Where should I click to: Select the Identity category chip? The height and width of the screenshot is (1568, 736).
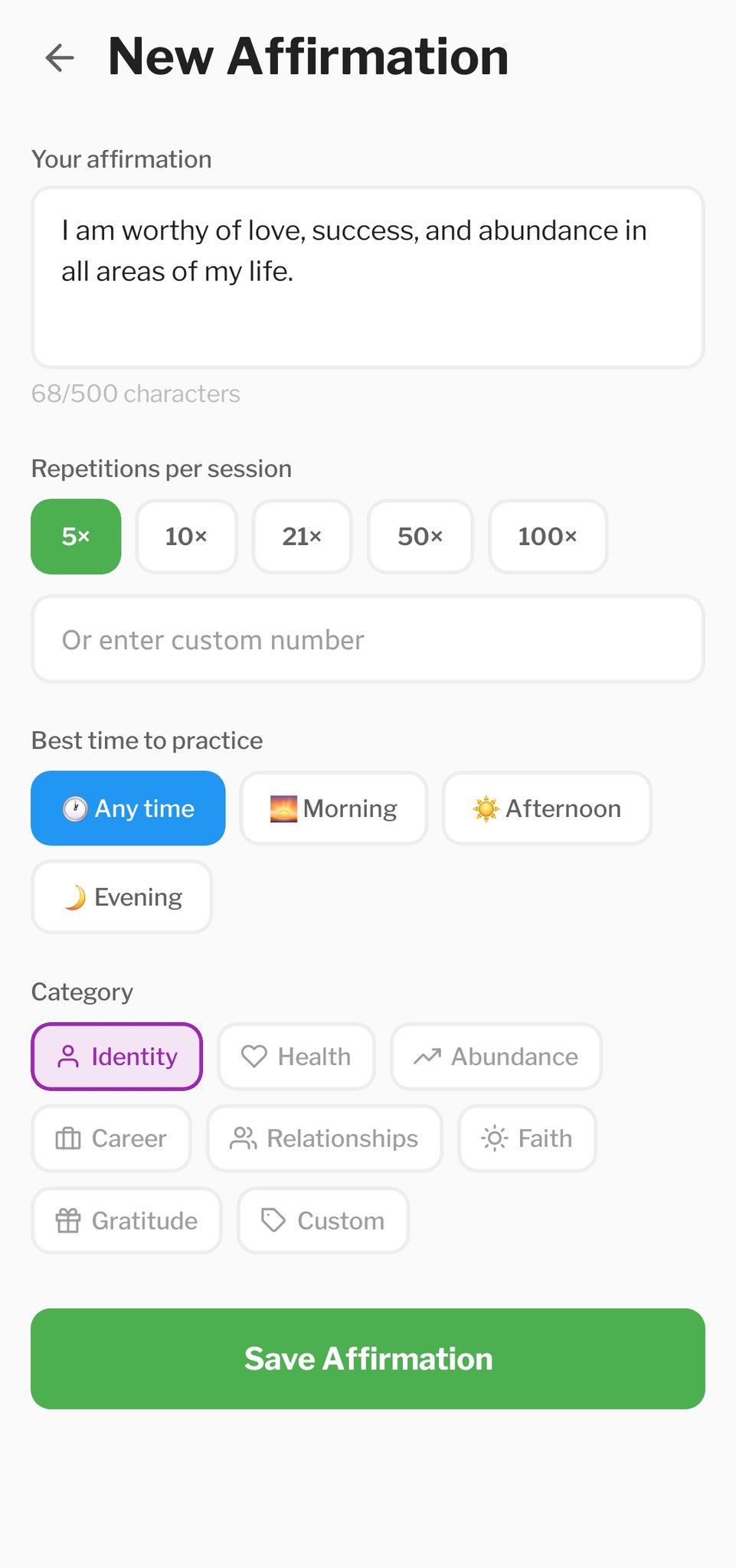click(117, 1057)
